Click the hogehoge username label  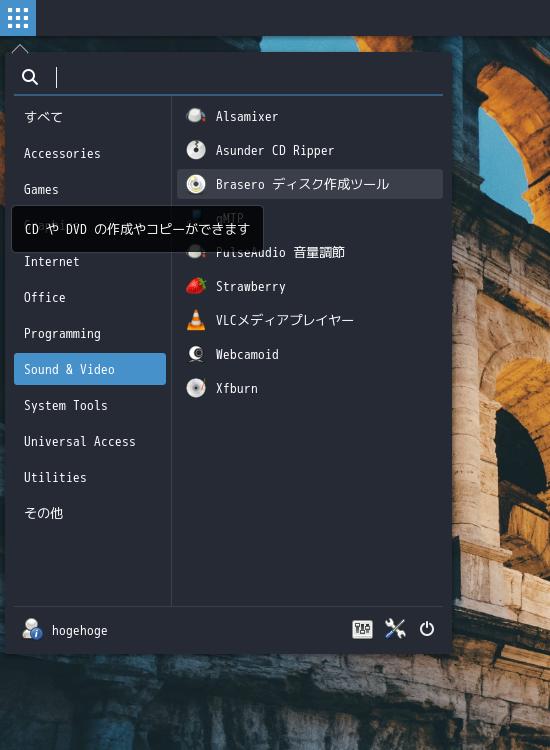pyautogui.click(x=79, y=630)
